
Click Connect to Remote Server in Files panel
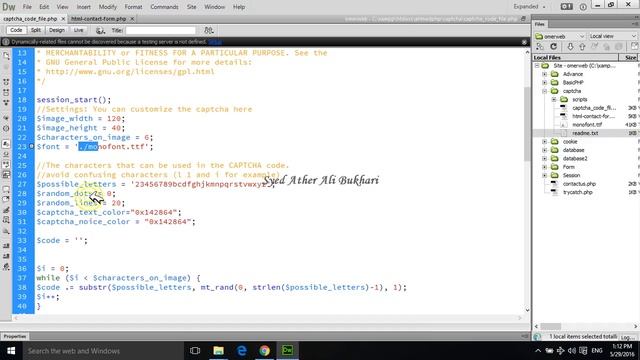tap(540, 47)
